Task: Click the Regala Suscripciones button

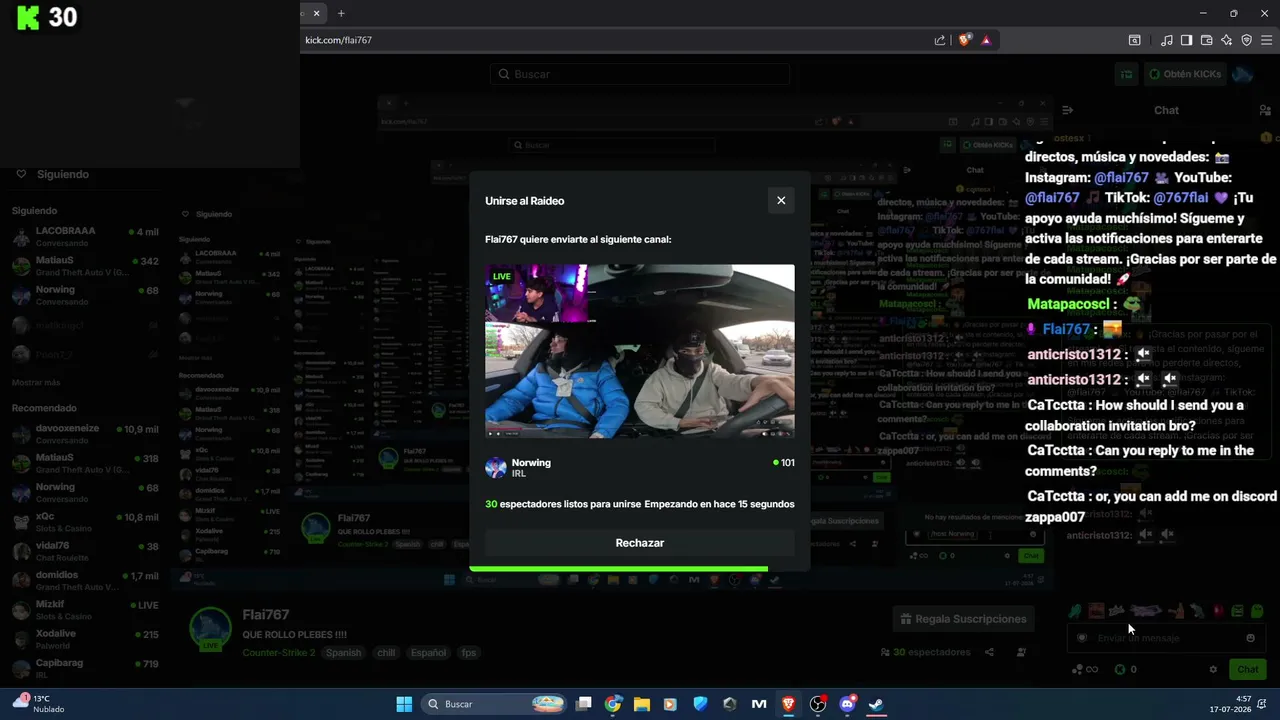Action: pyautogui.click(x=964, y=619)
